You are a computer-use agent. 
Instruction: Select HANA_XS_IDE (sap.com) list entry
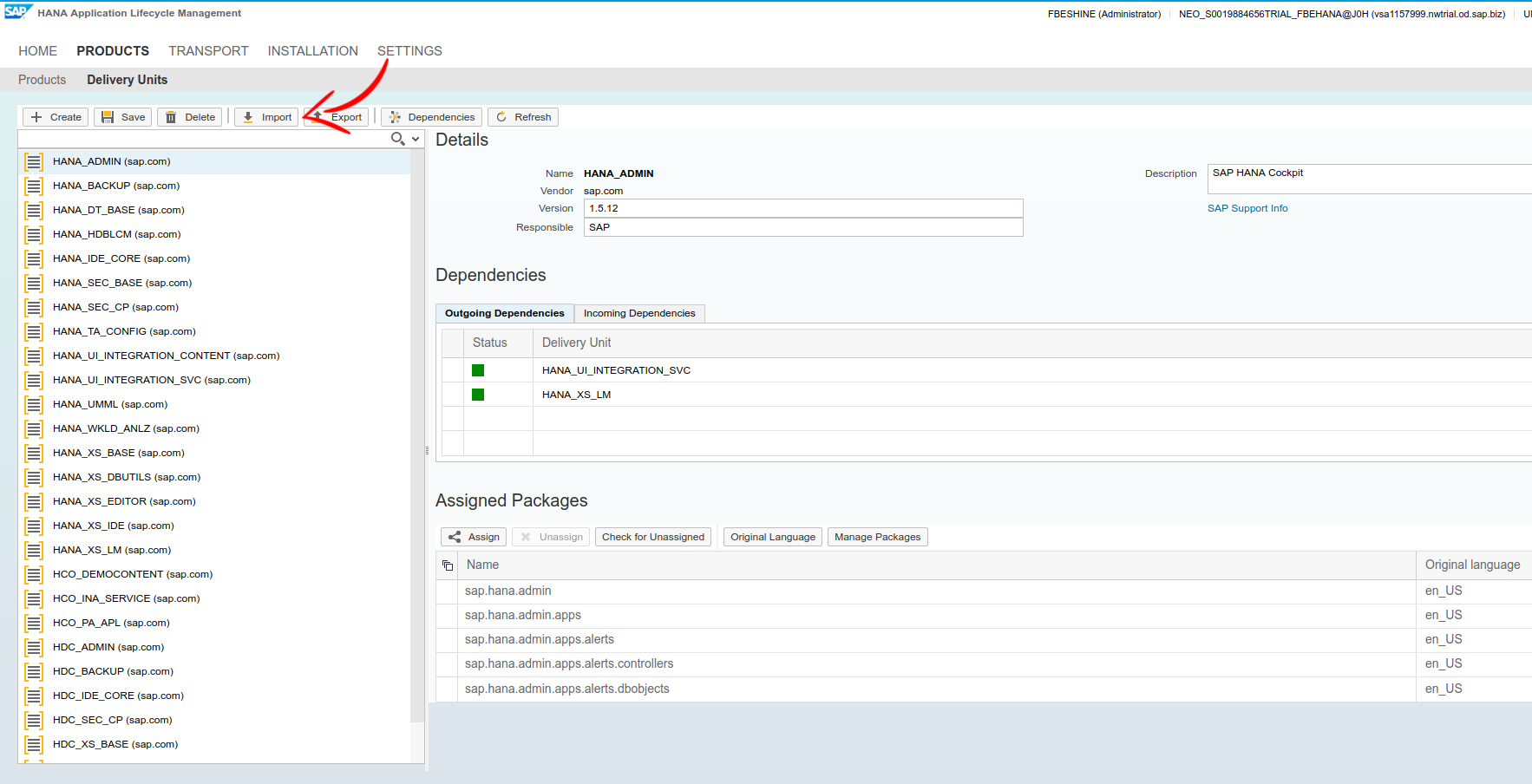214,526
